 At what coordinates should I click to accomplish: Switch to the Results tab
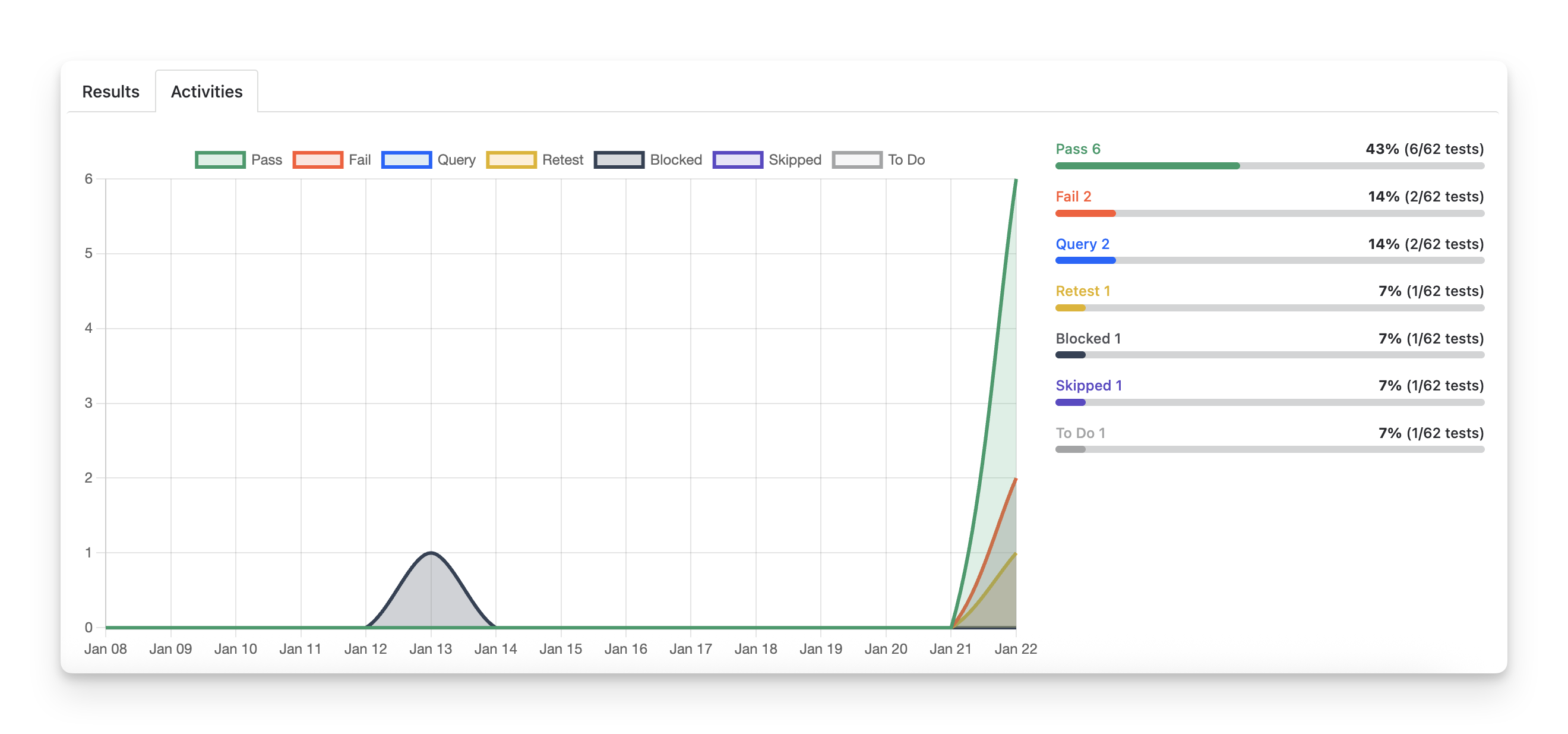[110, 92]
